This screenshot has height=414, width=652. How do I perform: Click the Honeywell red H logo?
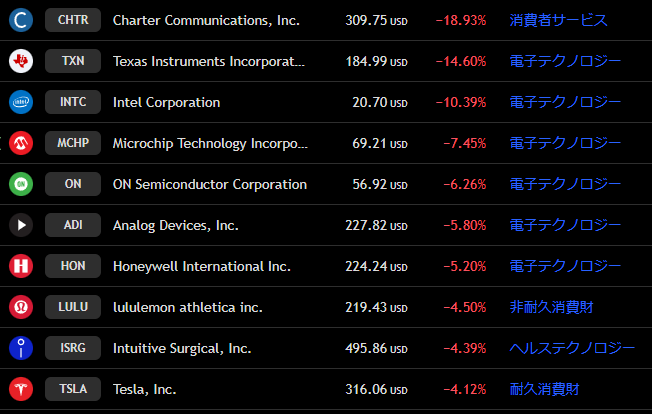[21, 266]
